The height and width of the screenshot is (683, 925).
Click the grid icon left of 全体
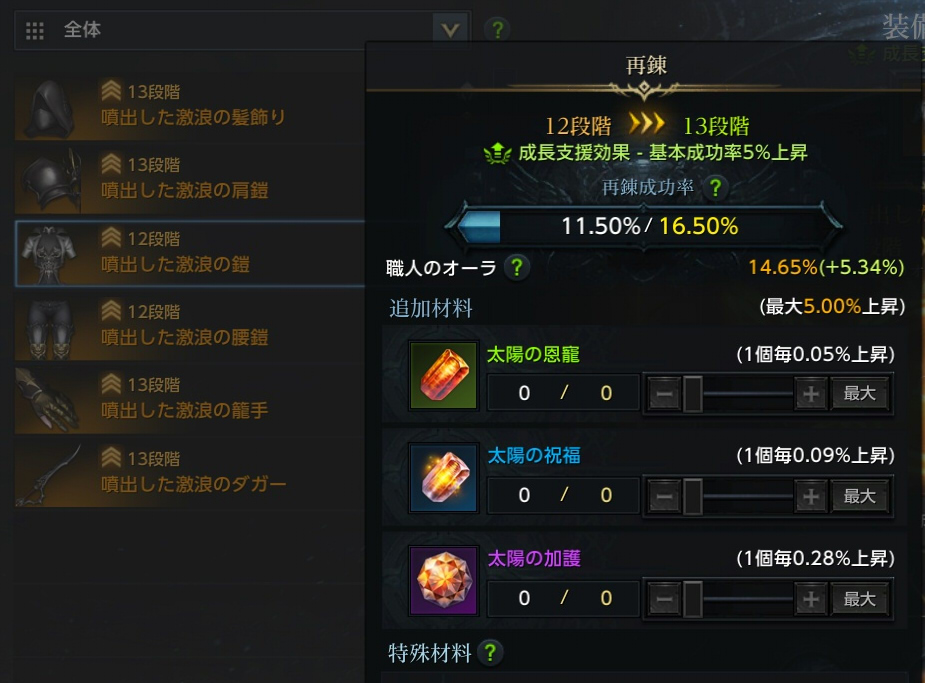(35, 30)
